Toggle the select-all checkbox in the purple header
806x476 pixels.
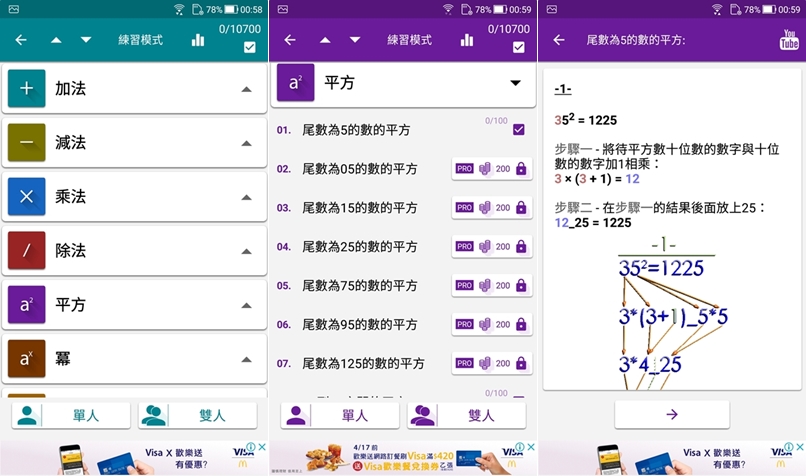click(x=519, y=47)
